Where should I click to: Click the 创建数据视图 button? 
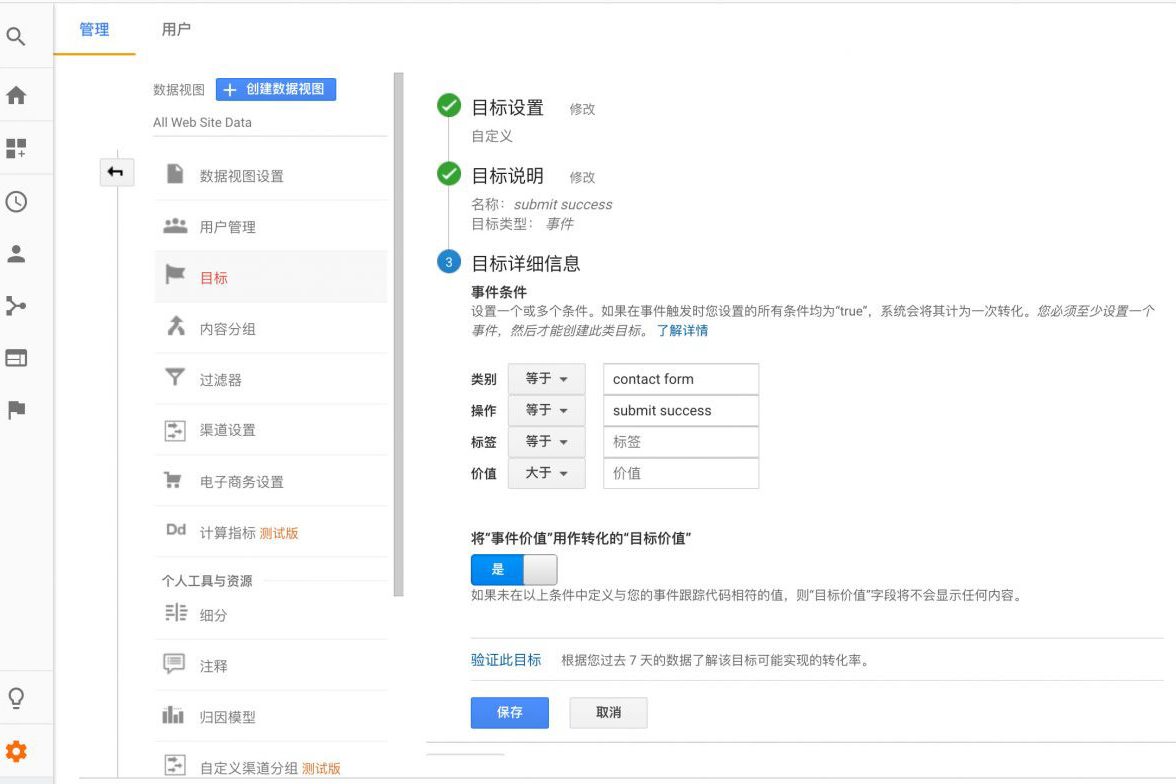[276, 89]
